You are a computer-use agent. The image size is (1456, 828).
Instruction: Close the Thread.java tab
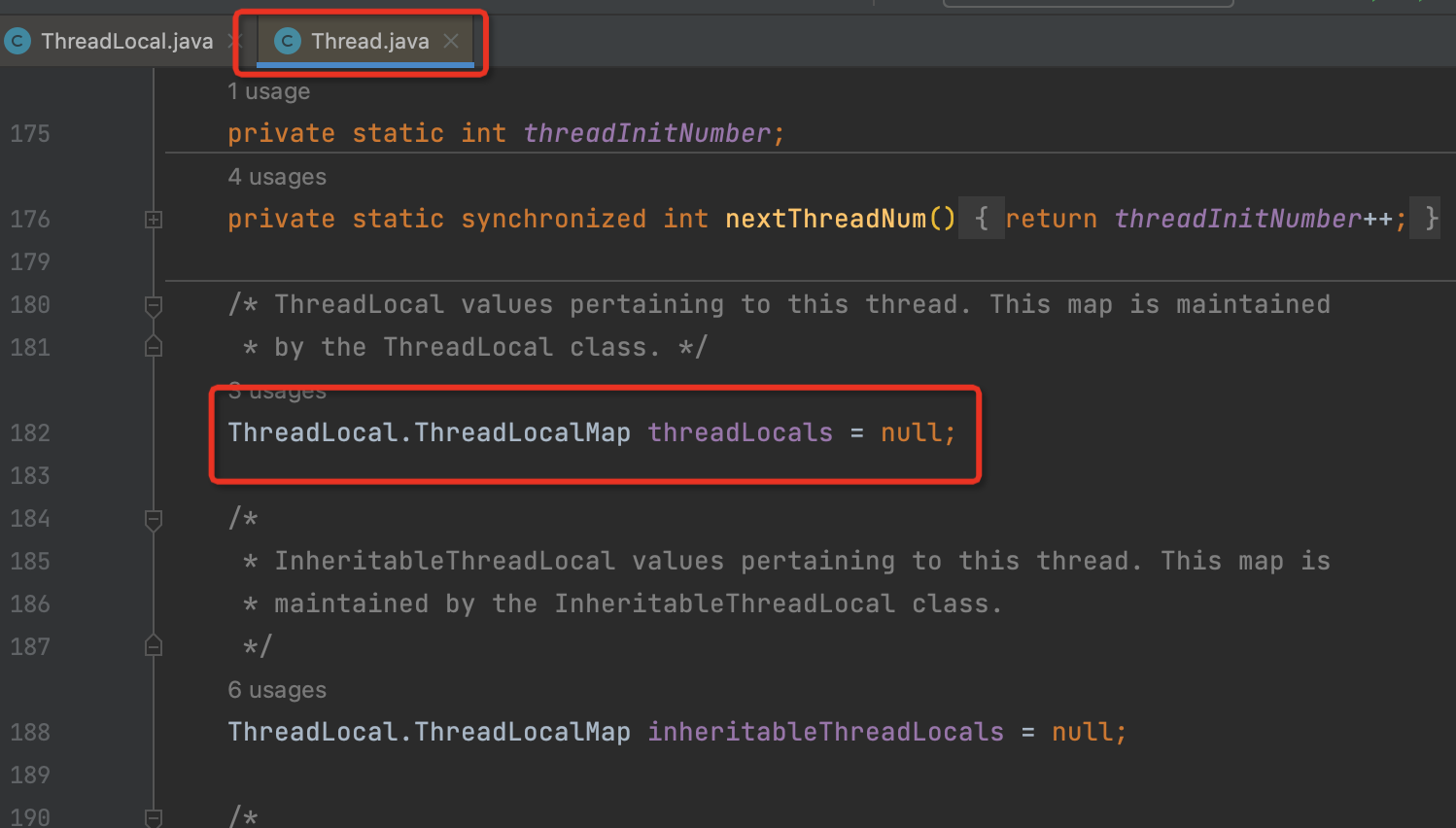click(451, 41)
